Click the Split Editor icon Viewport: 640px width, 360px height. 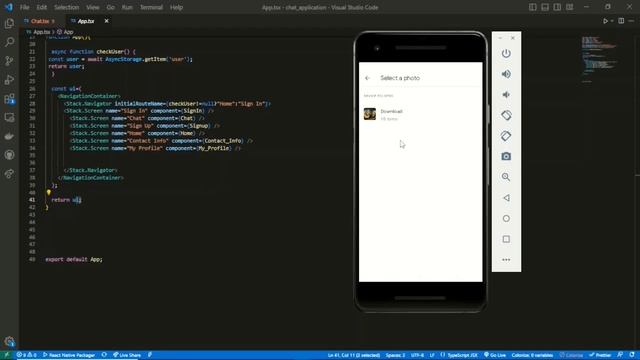pos(621,21)
